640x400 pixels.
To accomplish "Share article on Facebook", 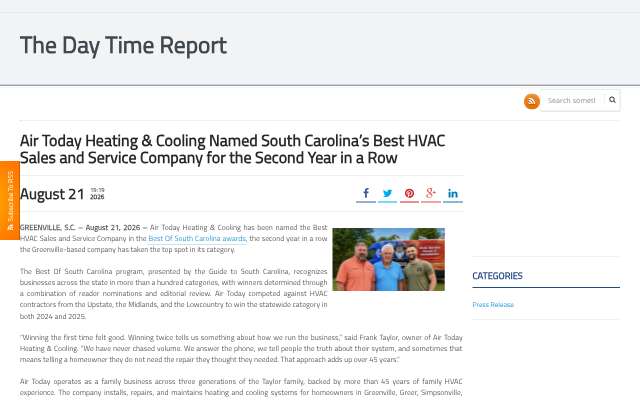I will pos(366,193).
